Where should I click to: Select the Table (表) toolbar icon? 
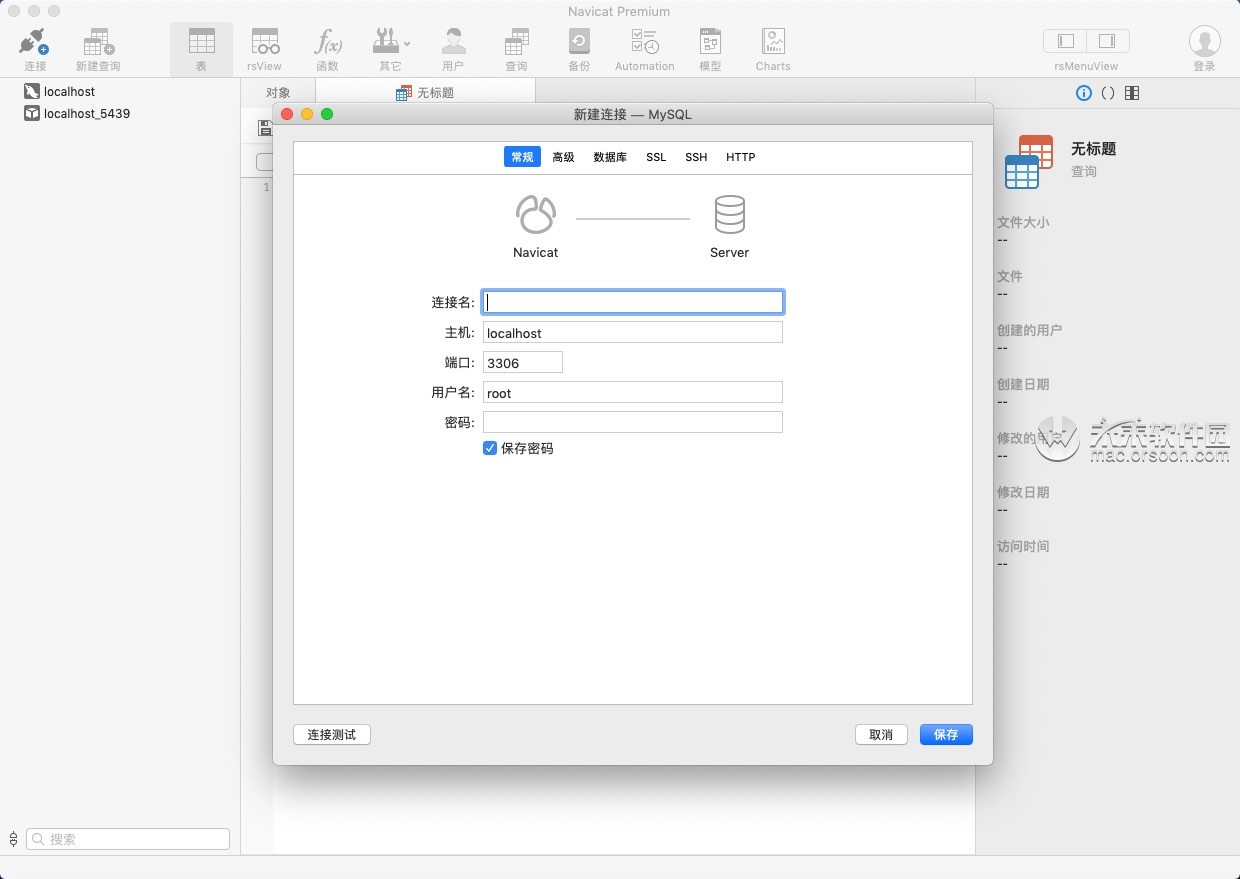tap(201, 42)
